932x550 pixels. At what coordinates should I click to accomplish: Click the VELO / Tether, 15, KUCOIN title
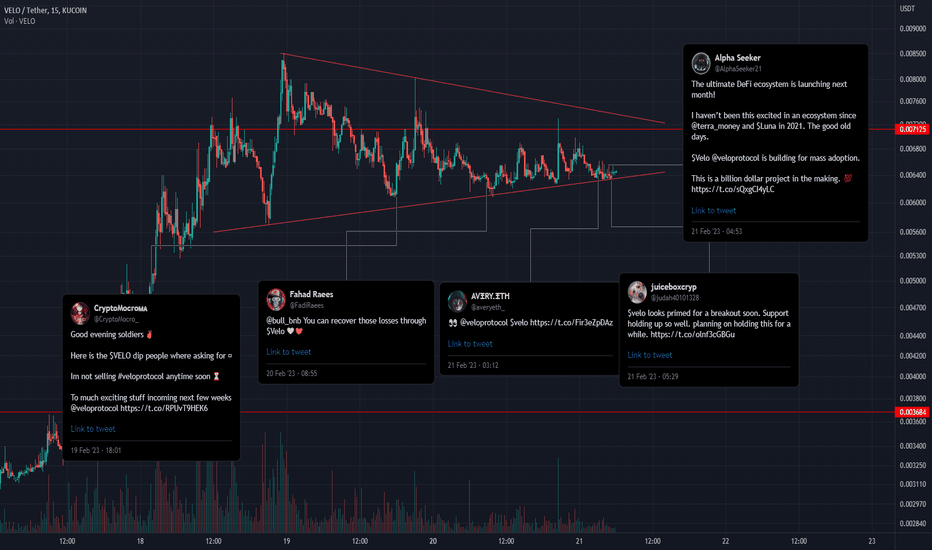coord(45,10)
